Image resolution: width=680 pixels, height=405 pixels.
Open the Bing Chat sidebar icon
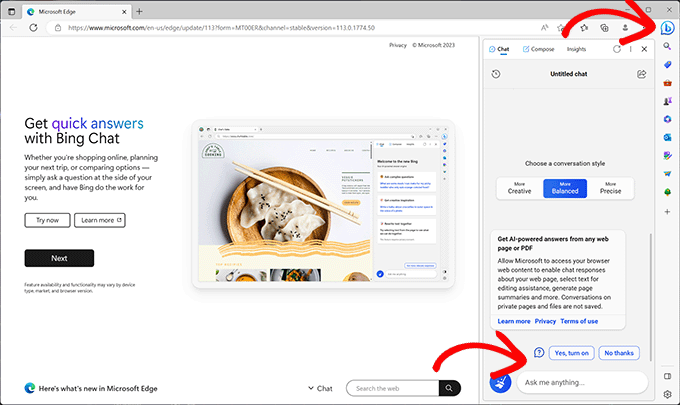[x=666, y=27]
